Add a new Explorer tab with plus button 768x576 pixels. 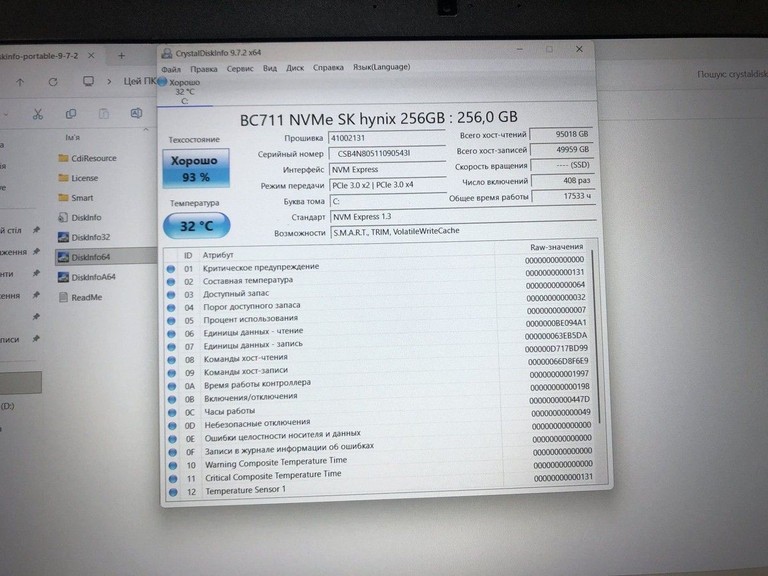tap(121, 56)
